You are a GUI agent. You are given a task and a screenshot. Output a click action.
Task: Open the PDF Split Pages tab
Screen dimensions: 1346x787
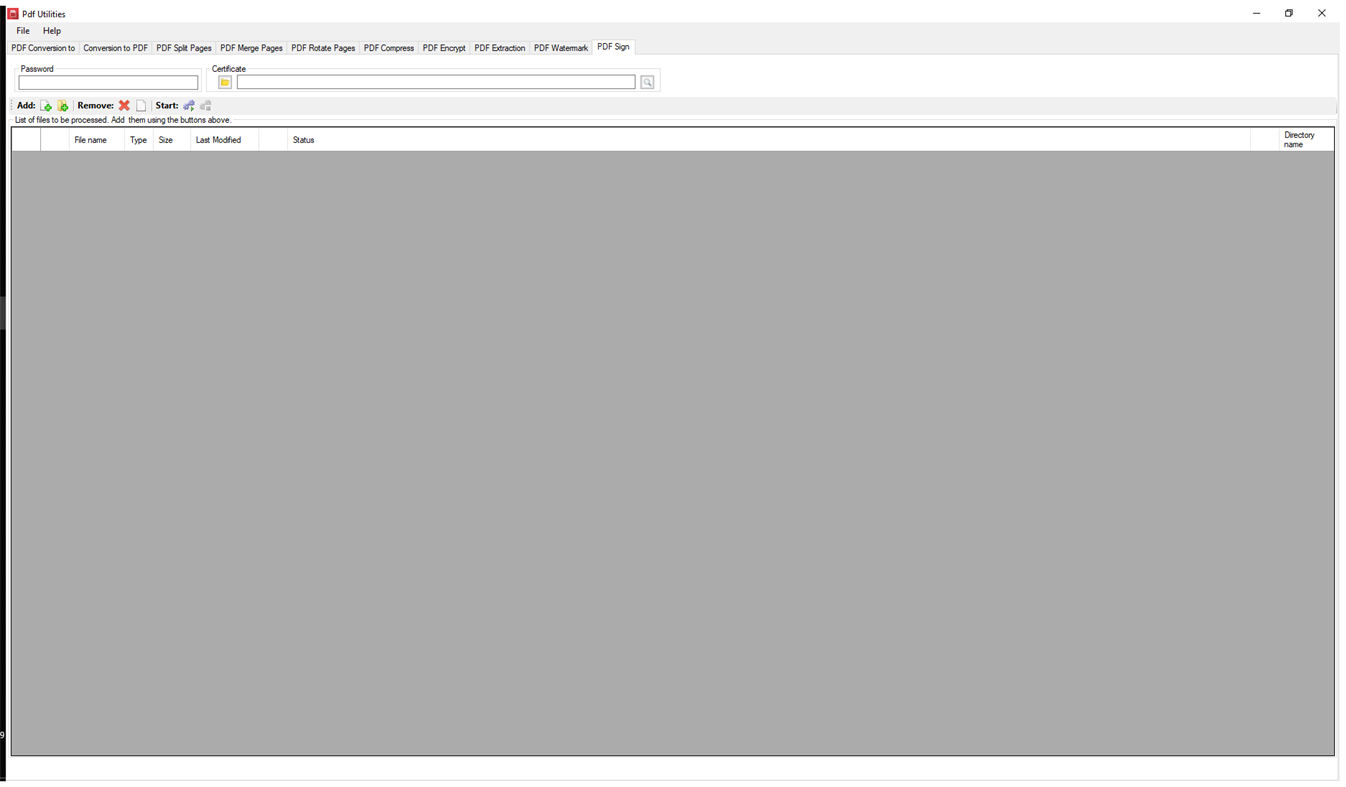tap(184, 47)
